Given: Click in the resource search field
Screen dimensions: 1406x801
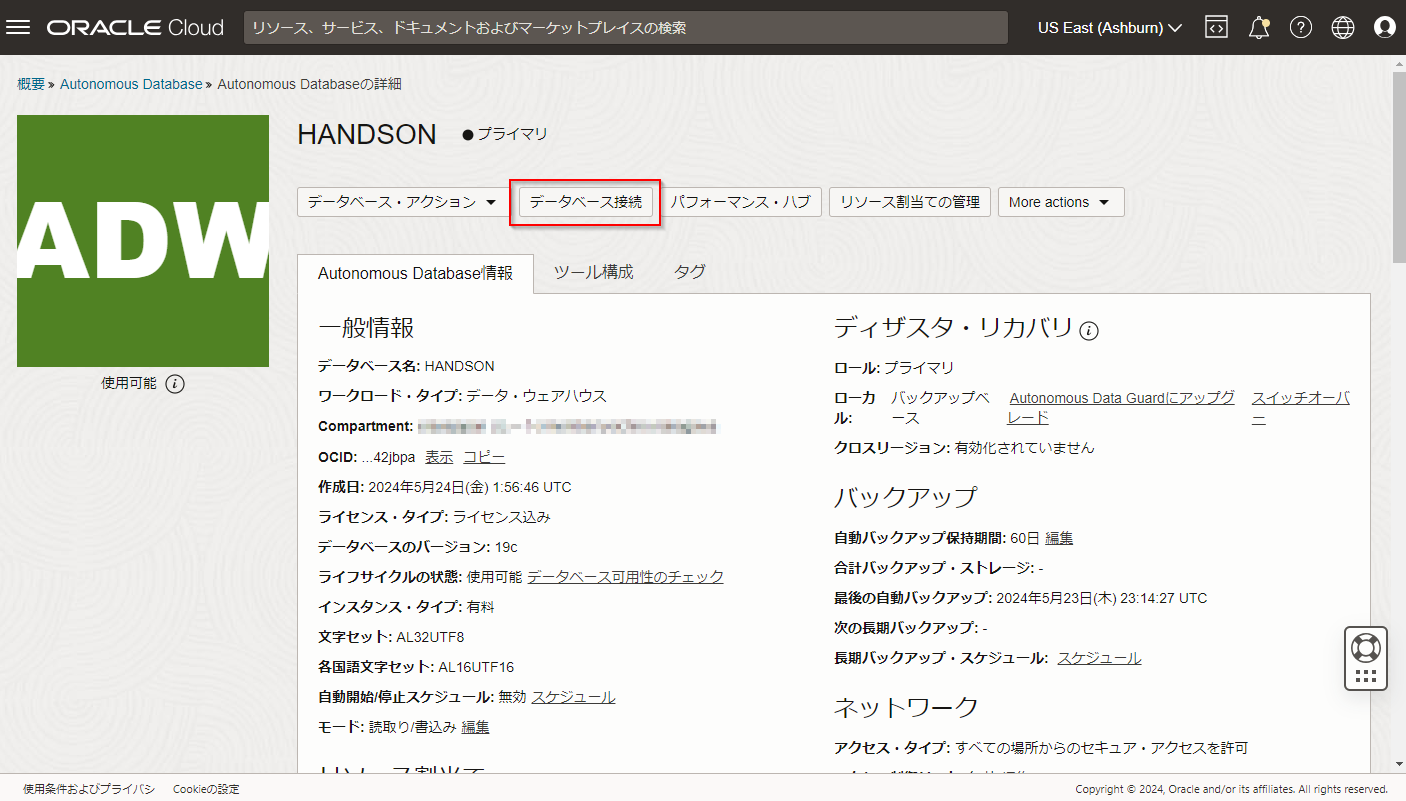Looking at the screenshot, I should [625, 27].
